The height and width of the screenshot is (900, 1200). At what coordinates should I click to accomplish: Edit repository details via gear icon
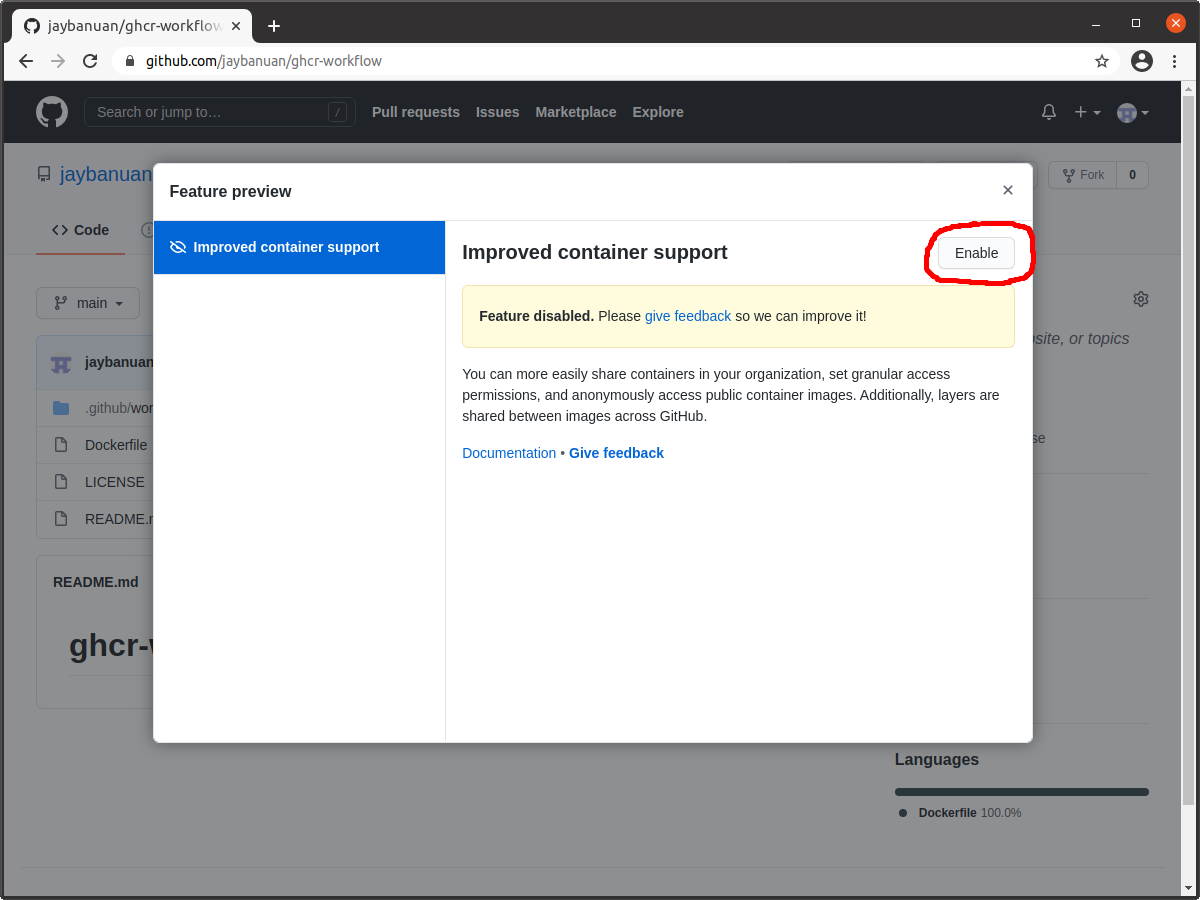(x=1141, y=299)
